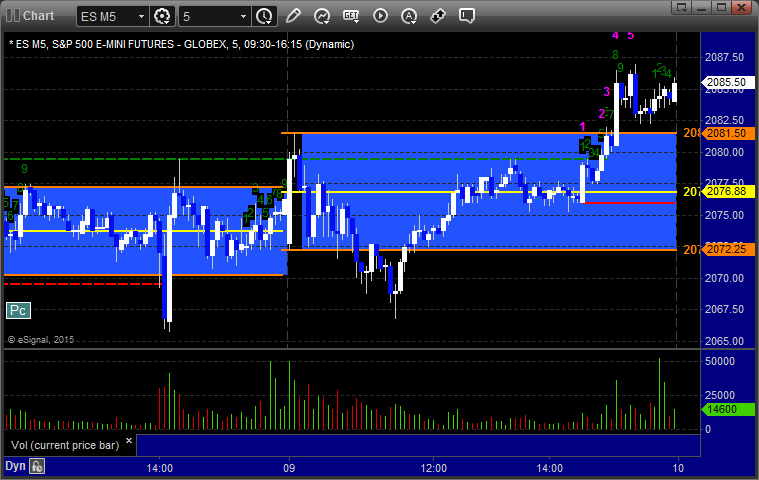Close the Vol (current price bar) tab

[129, 440]
